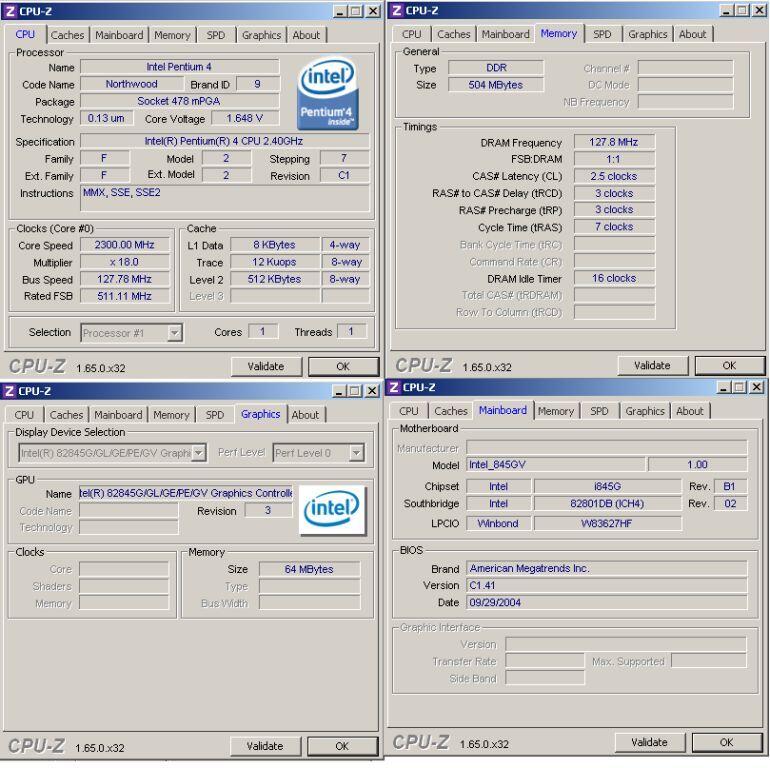770x768 pixels.
Task: Click OK in the Graphics window
Action: coord(342,746)
